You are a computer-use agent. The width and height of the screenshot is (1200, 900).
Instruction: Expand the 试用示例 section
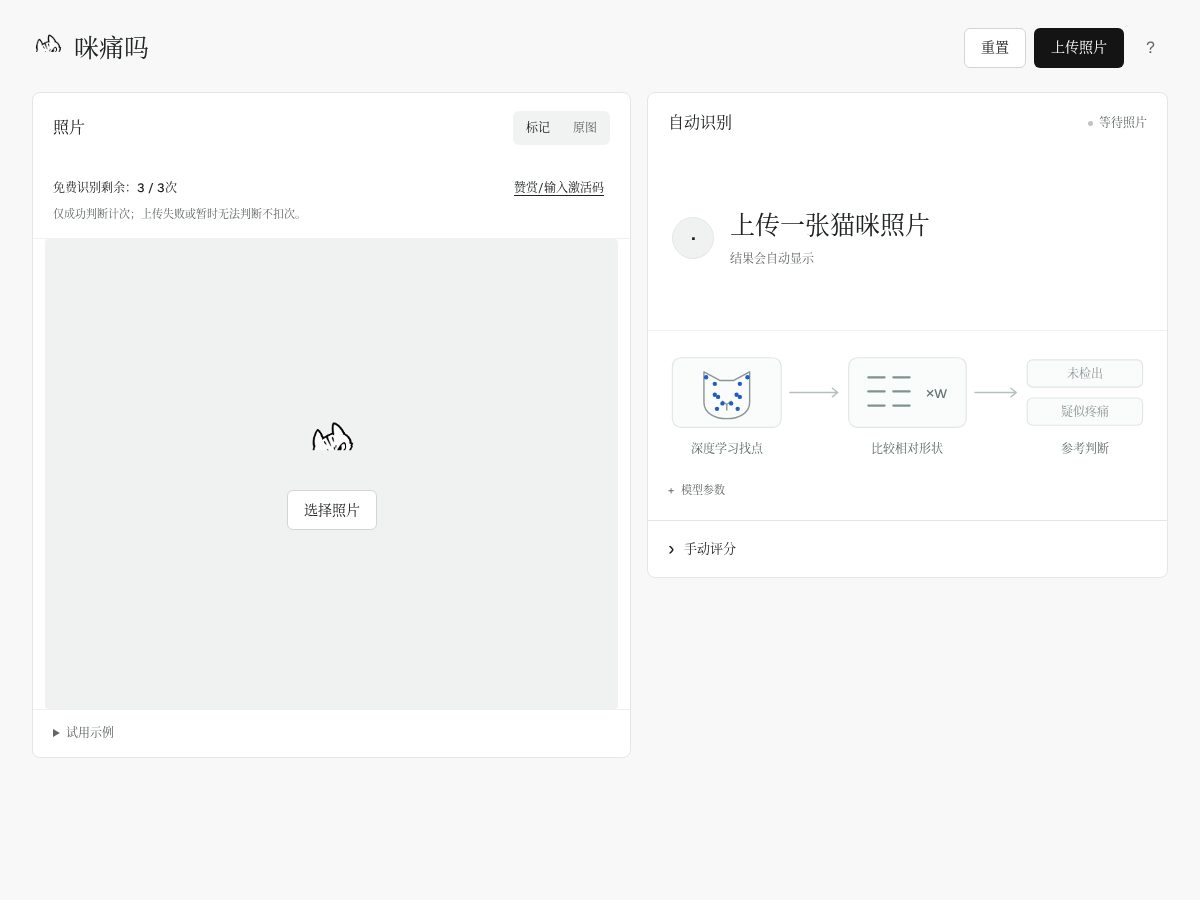83,732
